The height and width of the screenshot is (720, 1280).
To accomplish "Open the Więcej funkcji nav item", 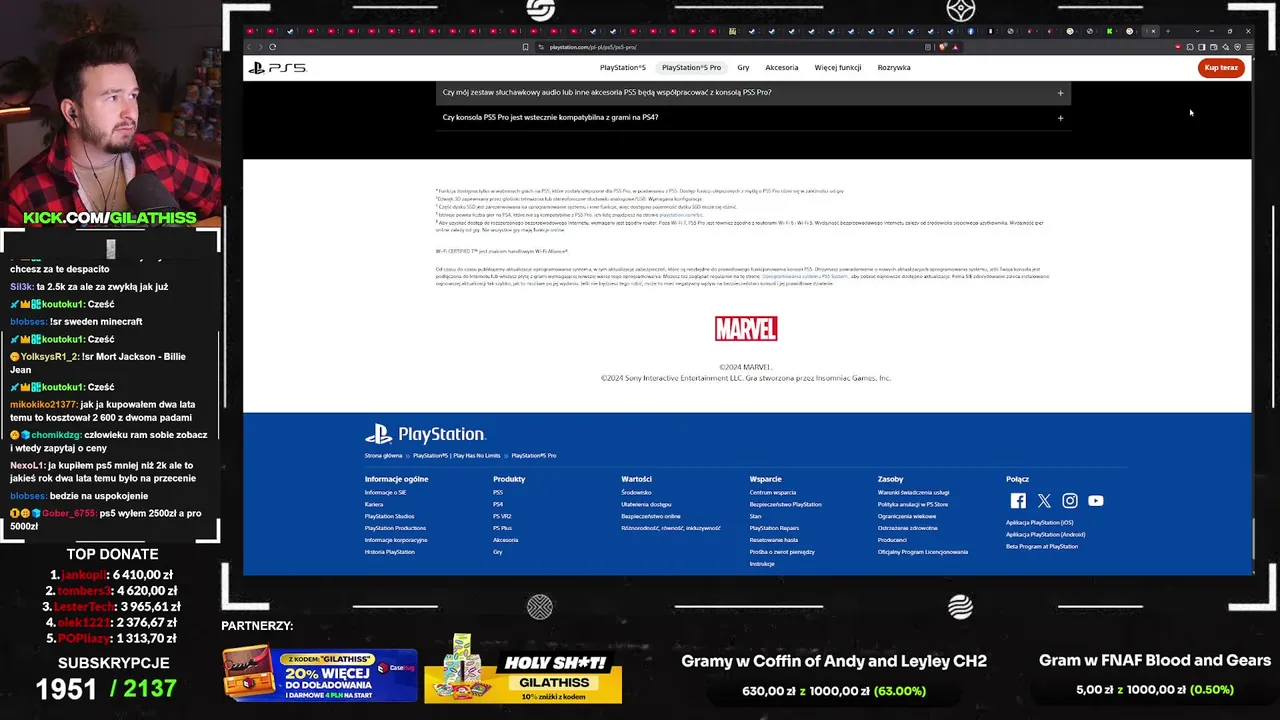I will [x=838, y=68].
